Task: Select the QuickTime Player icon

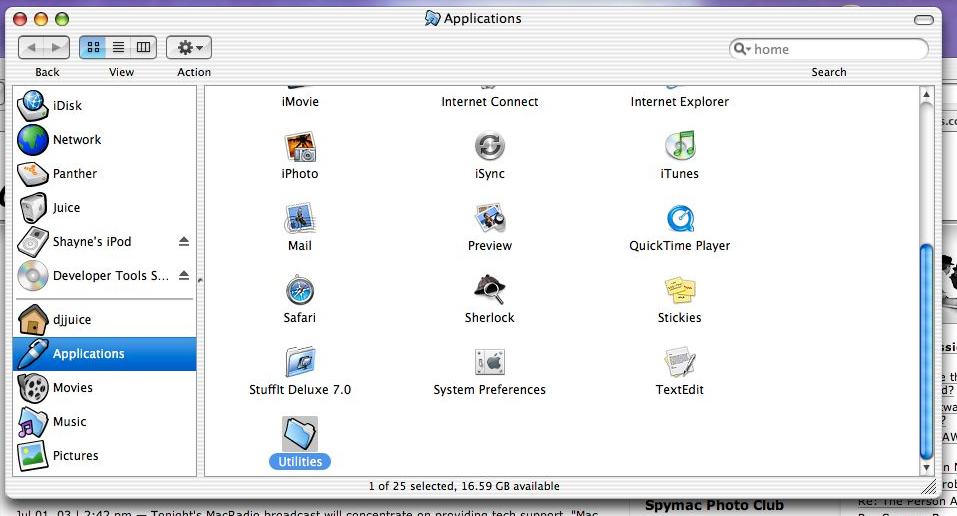Action: tap(680, 219)
